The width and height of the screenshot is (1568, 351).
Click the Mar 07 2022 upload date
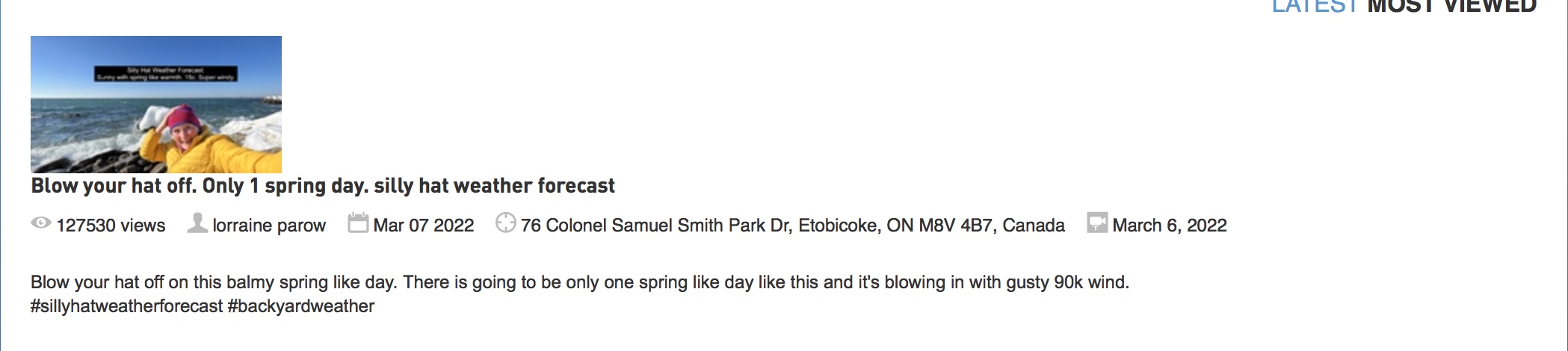[x=424, y=226]
